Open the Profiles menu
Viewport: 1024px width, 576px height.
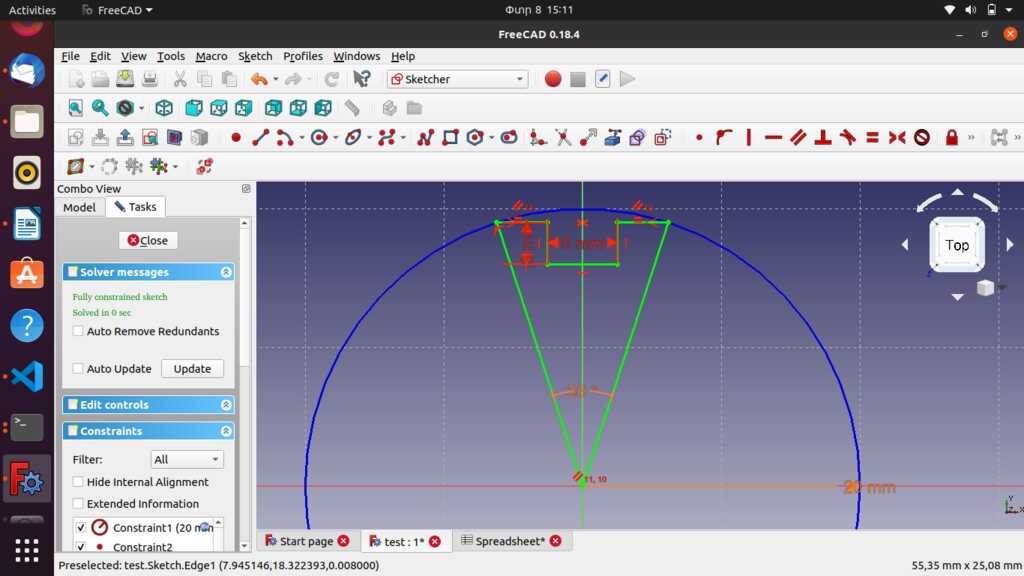(302, 56)
